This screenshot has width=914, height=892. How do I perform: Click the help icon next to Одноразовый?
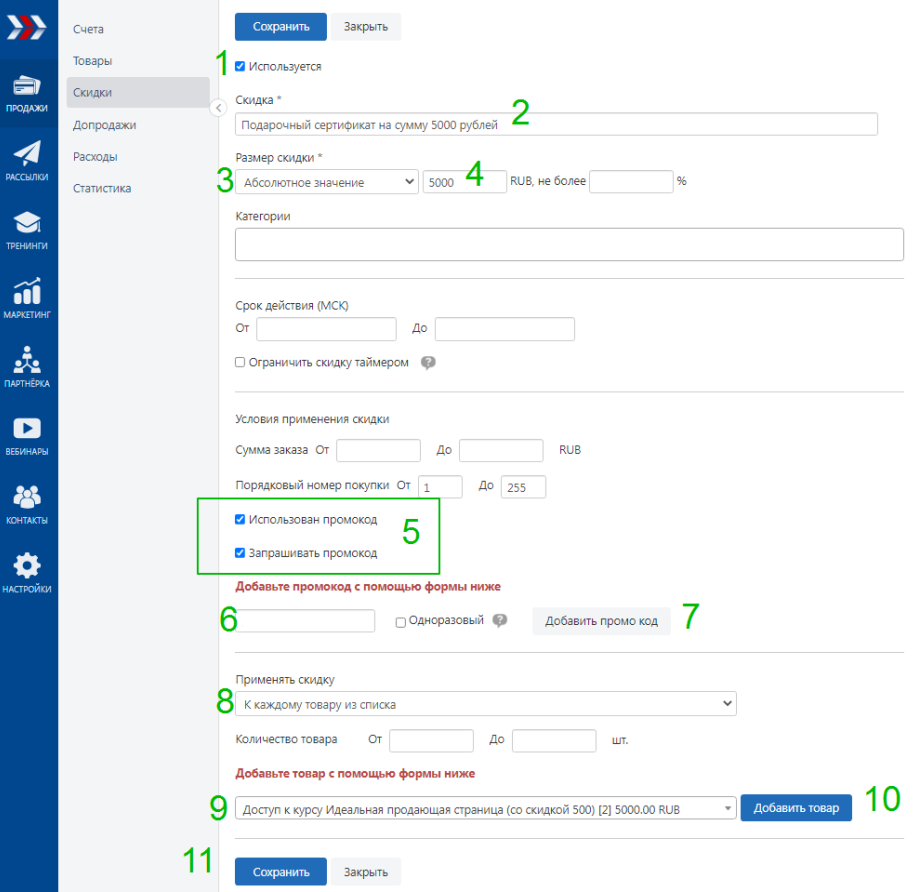[500, 621]
